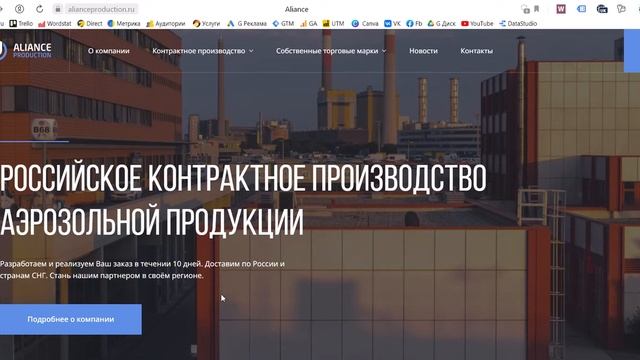Click headline line Аэрозольной продукции
The width and height of the screenshot is (640, 360).
(x=152, y=222)
